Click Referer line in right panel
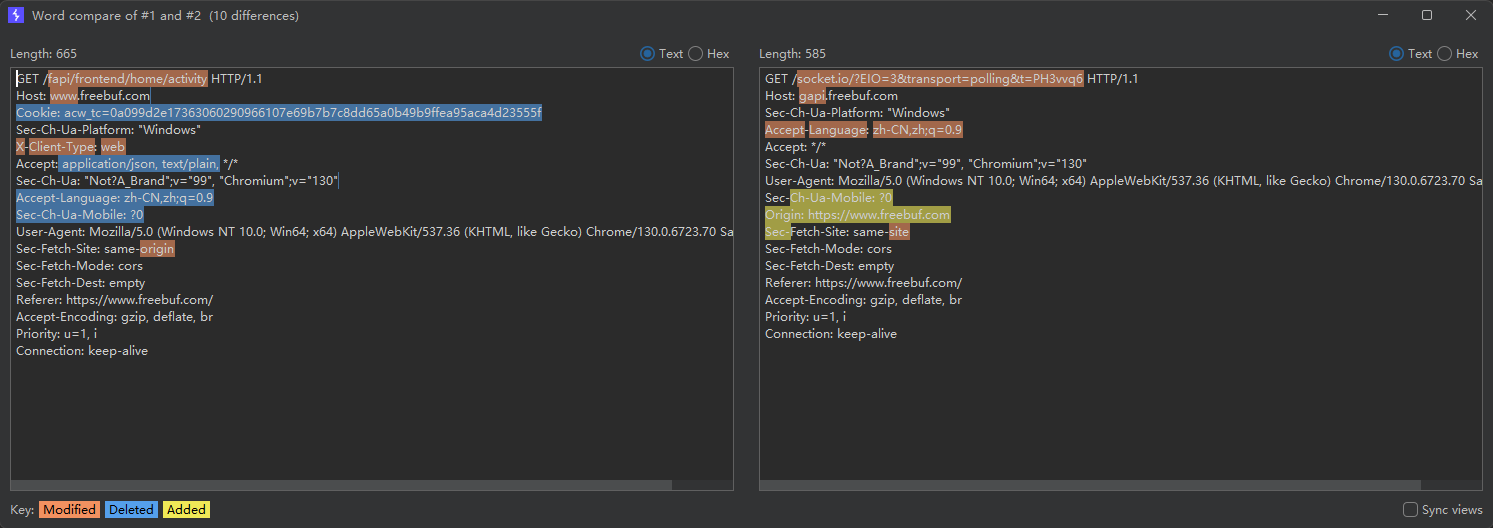 click(863, 283)
